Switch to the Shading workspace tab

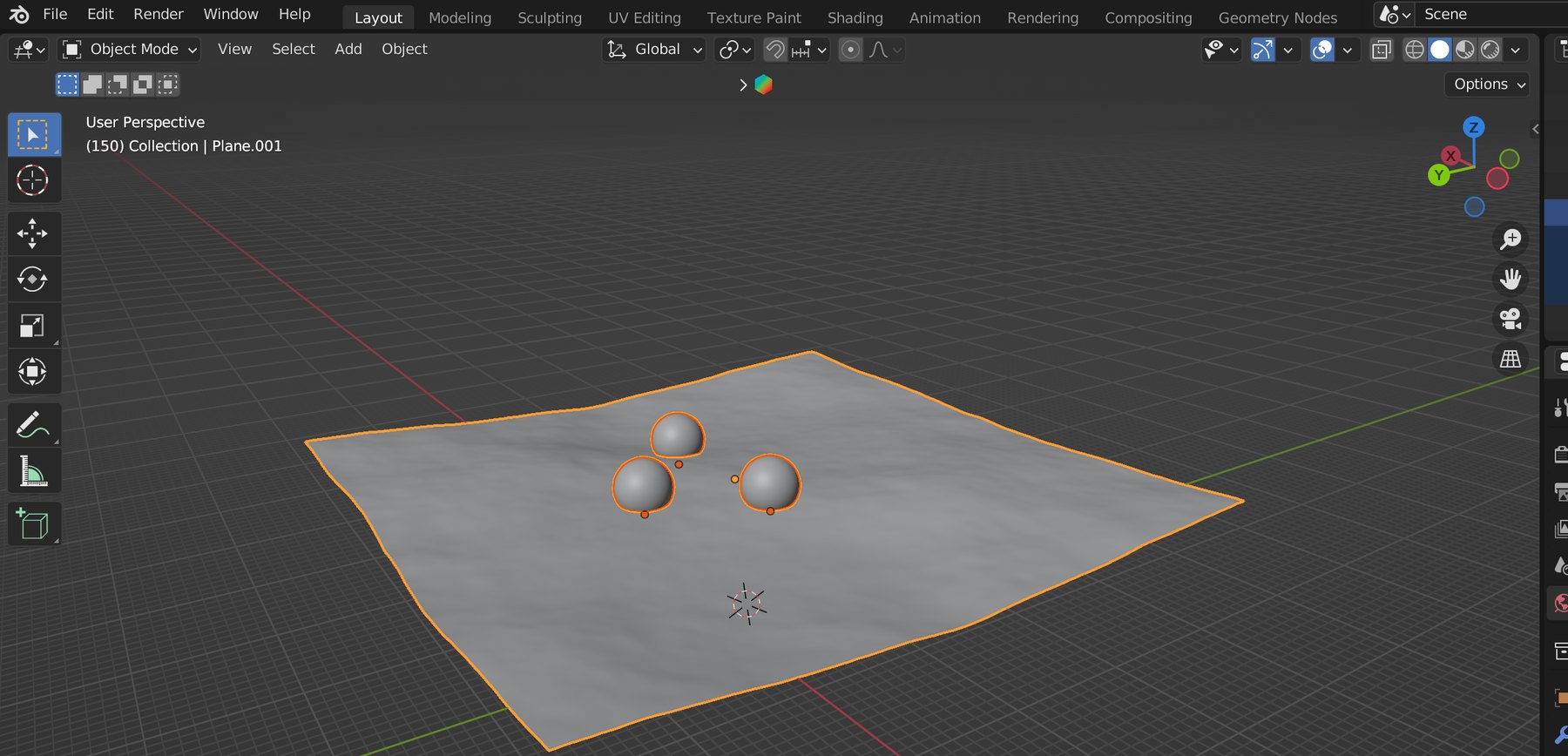point(855,17)
